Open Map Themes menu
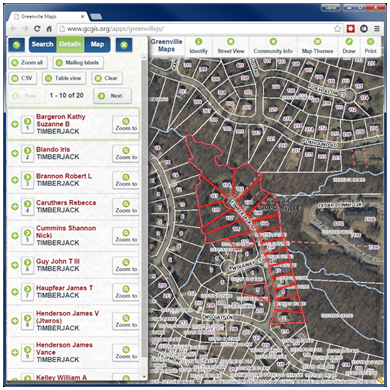This screenshot has width=390, height=390. pos(317,46)
